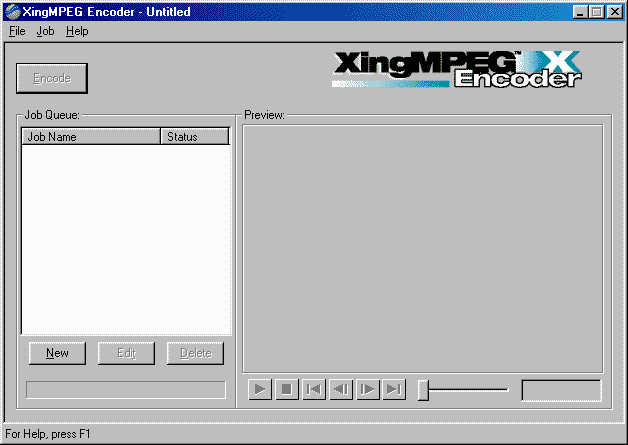This screenshot has height=445, width=628.
Task: Maximize the XingMPEG Encoder window
Action: click(x=598, y=12)
